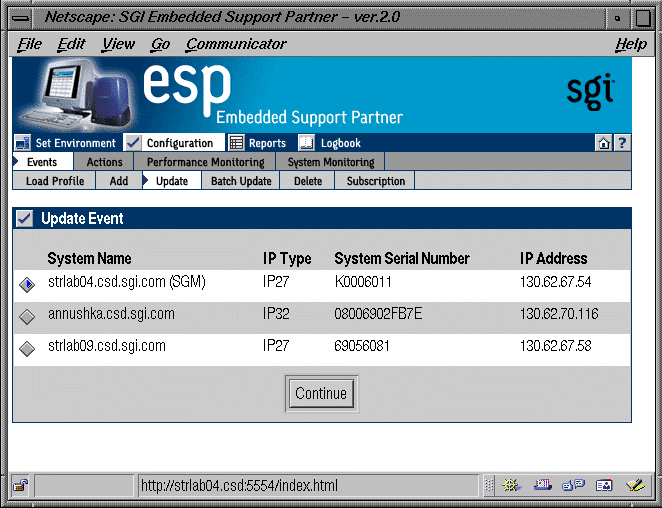Click the Continue button
Image resolution: width=662 pixels, height=508 pixels.
[x=321, y=393]
